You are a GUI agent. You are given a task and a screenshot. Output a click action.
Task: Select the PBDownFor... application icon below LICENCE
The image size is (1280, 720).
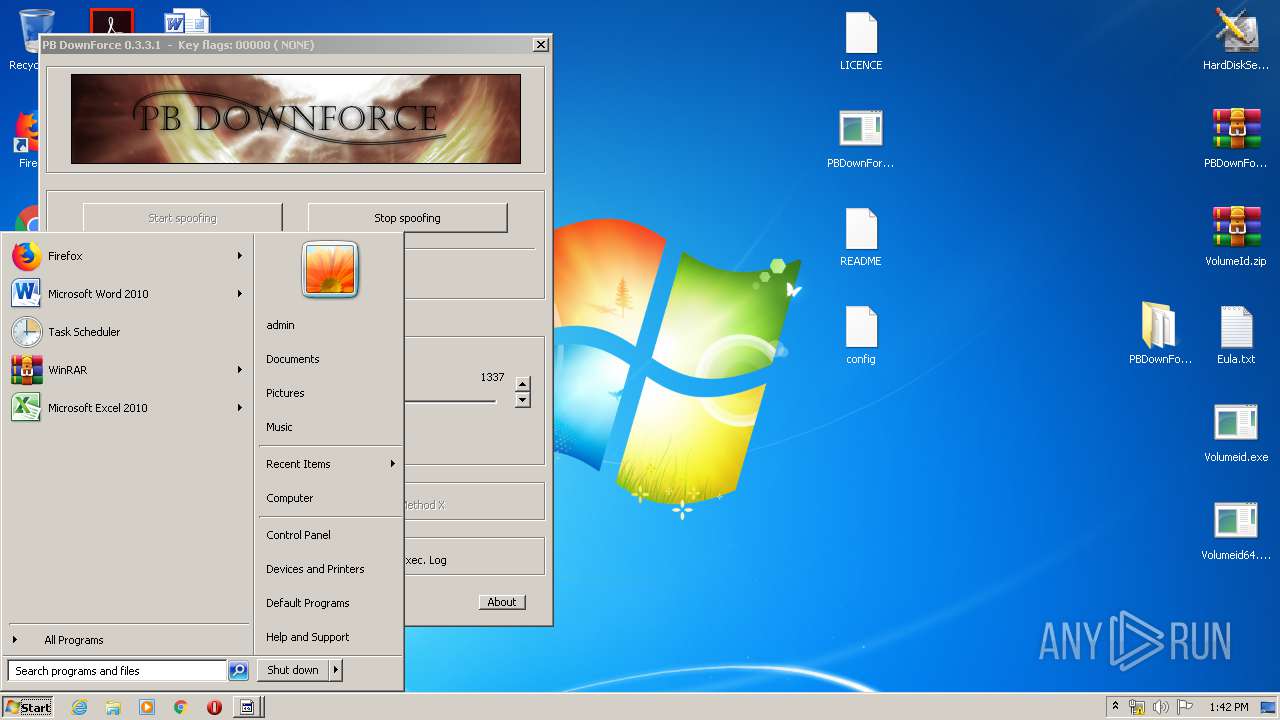tap(861, 139)
